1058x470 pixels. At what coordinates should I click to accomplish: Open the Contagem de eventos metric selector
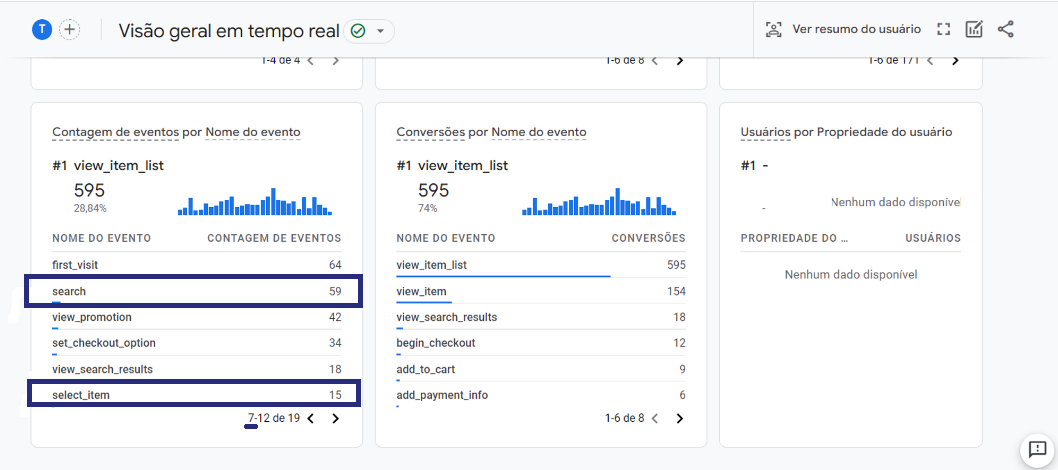point(115,132)
